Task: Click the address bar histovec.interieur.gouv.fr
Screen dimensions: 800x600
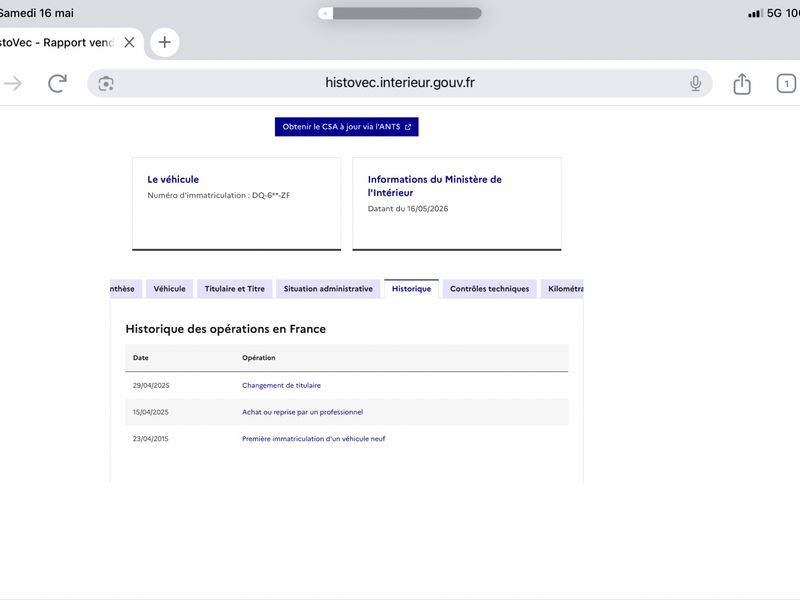Action: [399, 83]
